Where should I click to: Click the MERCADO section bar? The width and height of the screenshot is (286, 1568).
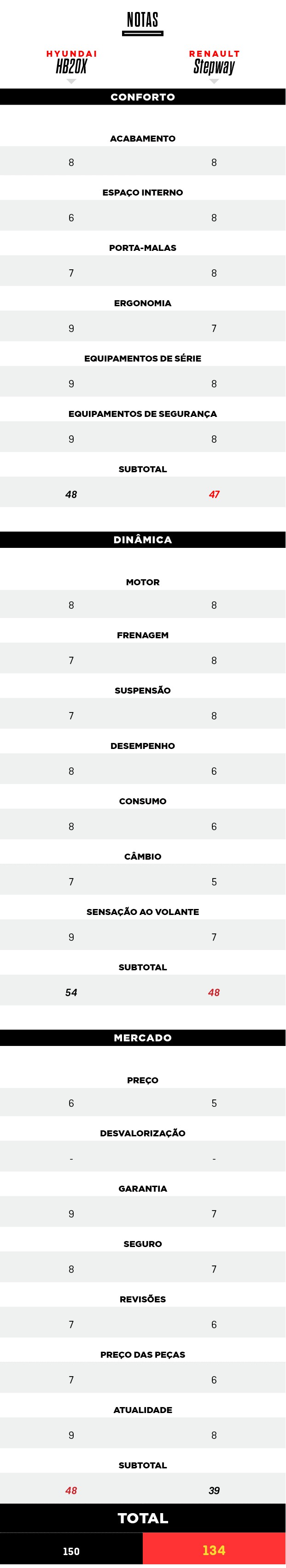click(143, 1038)
